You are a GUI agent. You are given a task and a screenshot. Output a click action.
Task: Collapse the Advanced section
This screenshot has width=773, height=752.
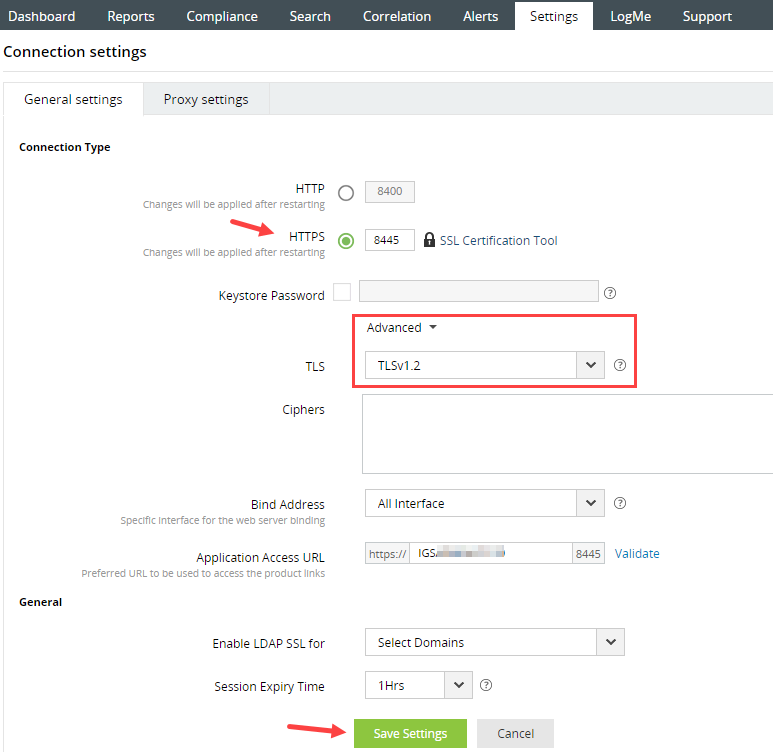401,327
